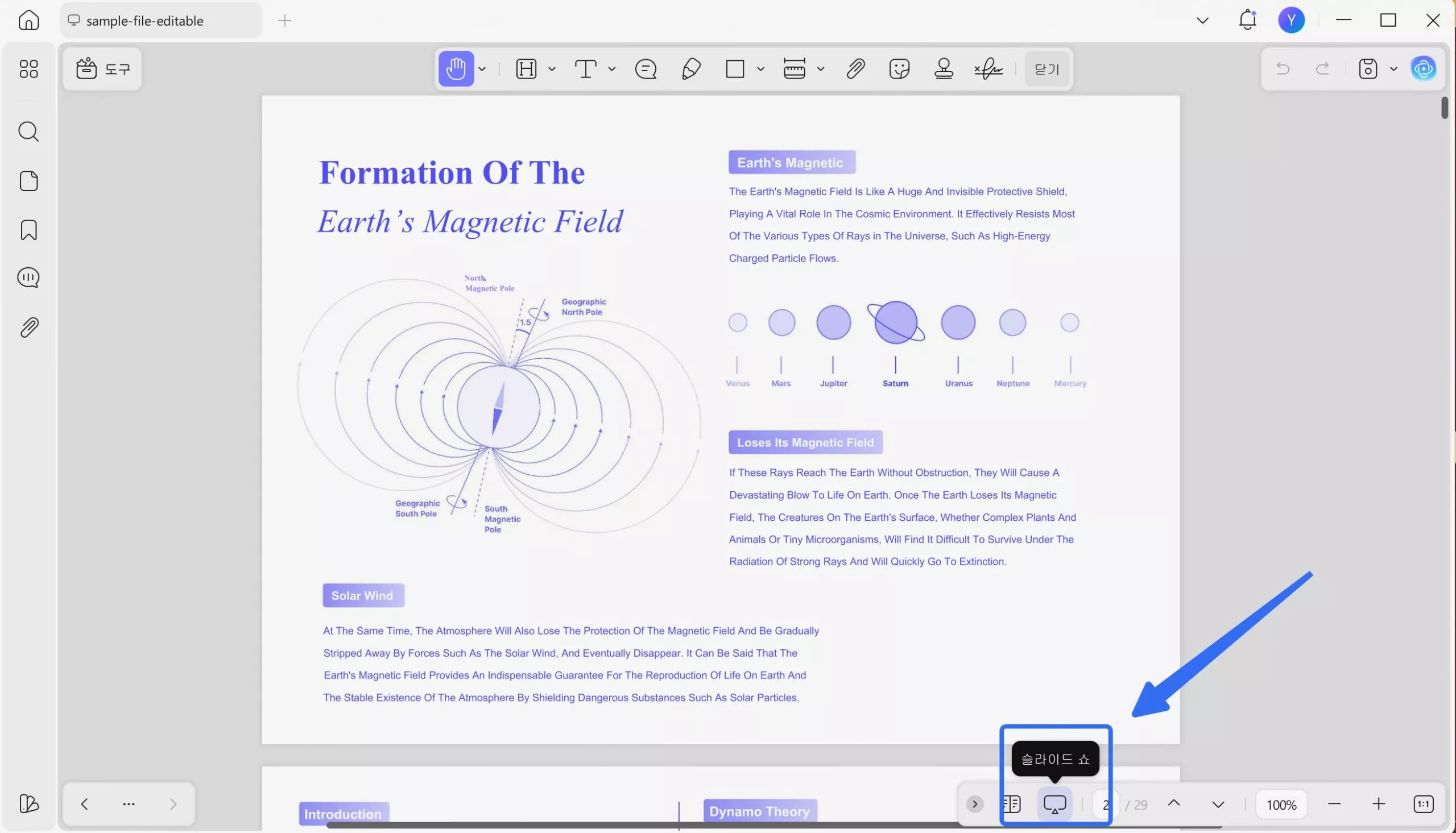Expand the text tool dropdown arrow
1456x833 pixels.
[611, 69]
